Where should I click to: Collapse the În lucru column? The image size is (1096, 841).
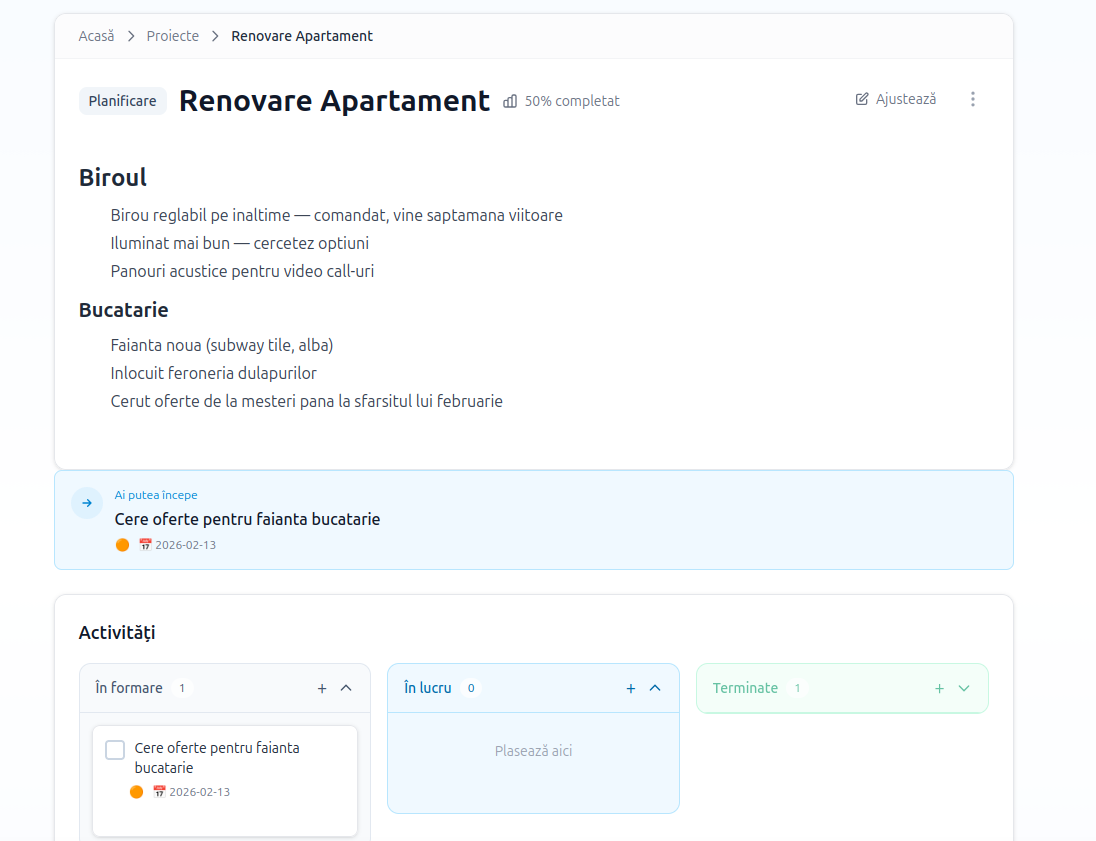point(655,689)
